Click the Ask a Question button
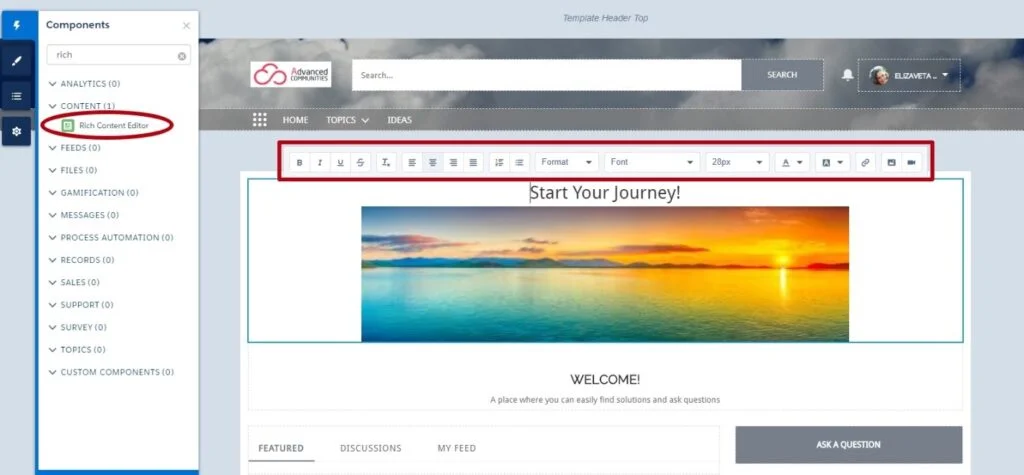Image resolution: width=1024 pixels, height=475 pixels. (848, 445)
